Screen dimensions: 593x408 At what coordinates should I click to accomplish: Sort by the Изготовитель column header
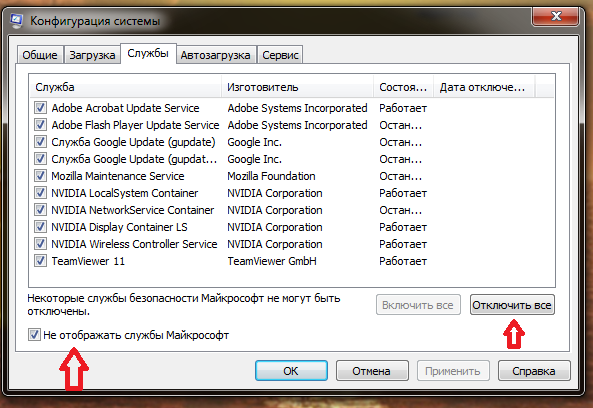(x=298, y=87)
